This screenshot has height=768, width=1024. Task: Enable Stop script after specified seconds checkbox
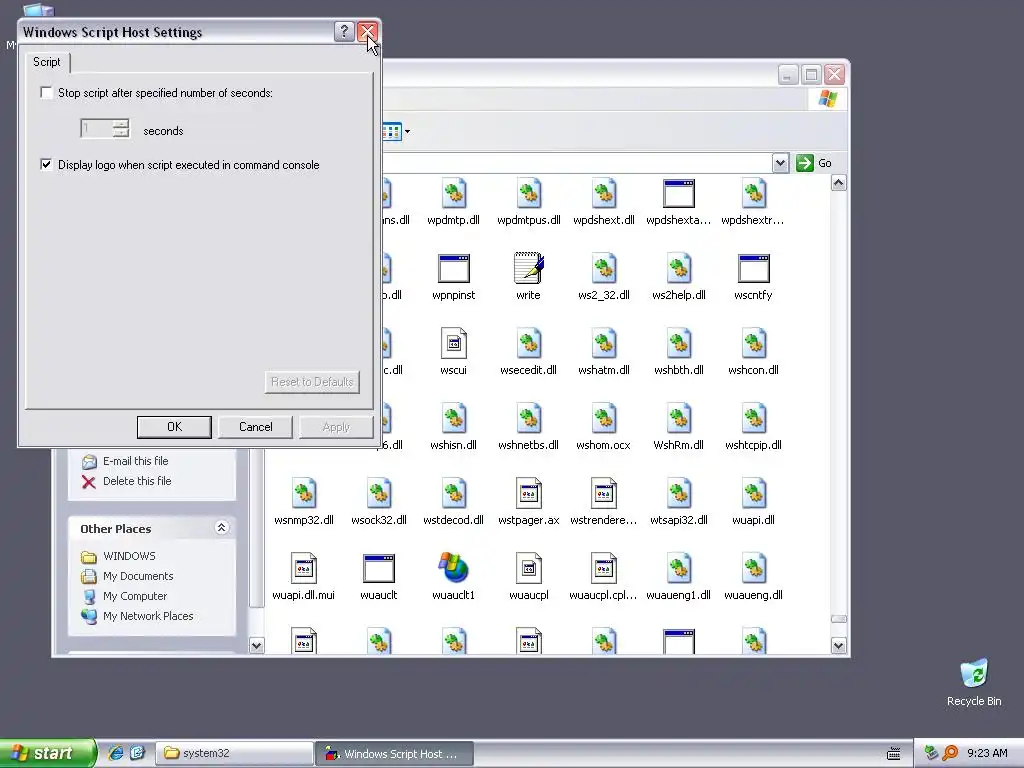[46, 93]
